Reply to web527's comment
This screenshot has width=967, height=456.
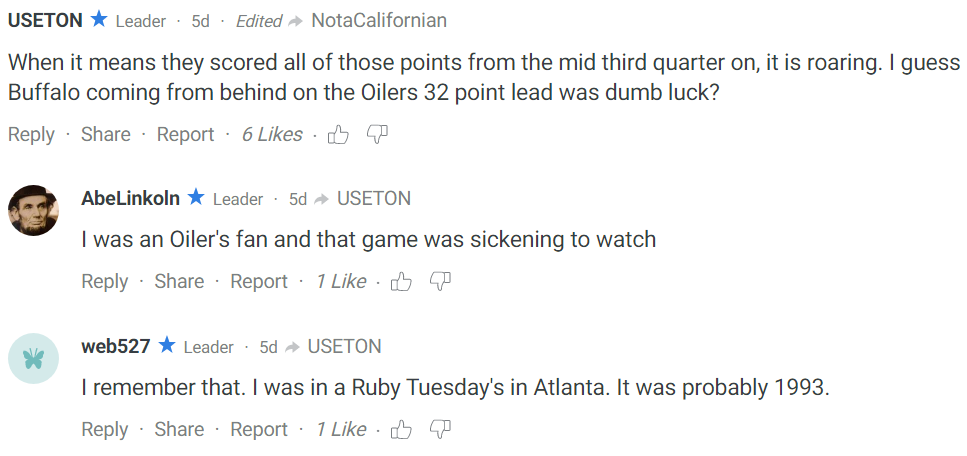click(x=105, y=429)
